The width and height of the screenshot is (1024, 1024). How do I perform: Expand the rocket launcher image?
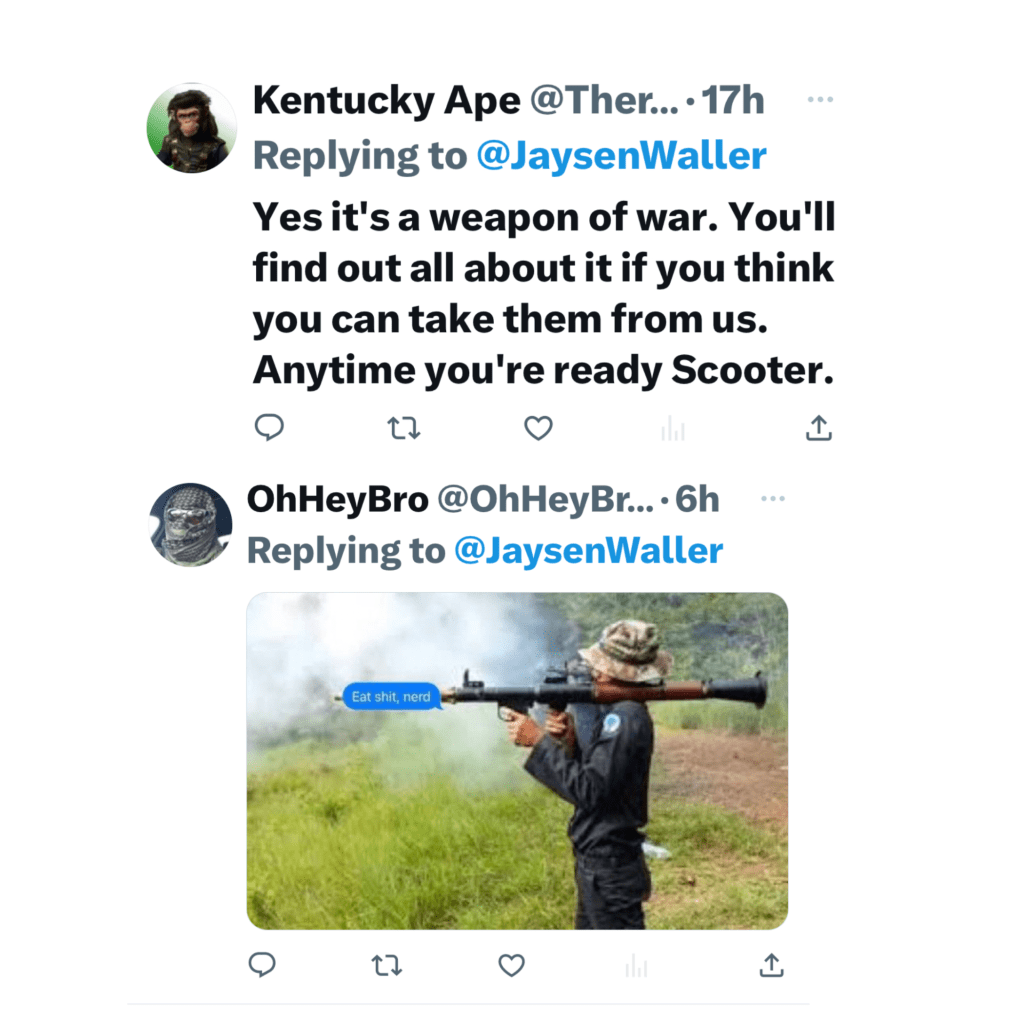(x=517, y=760)
